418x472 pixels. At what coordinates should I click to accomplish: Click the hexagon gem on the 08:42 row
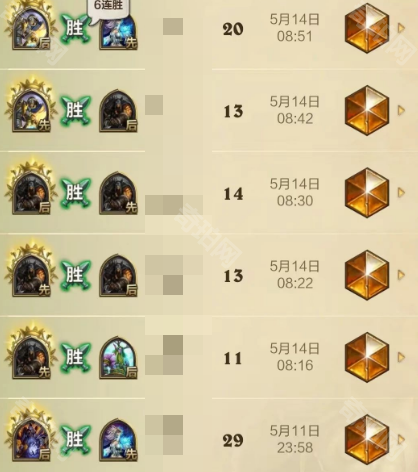coord(367,110)
